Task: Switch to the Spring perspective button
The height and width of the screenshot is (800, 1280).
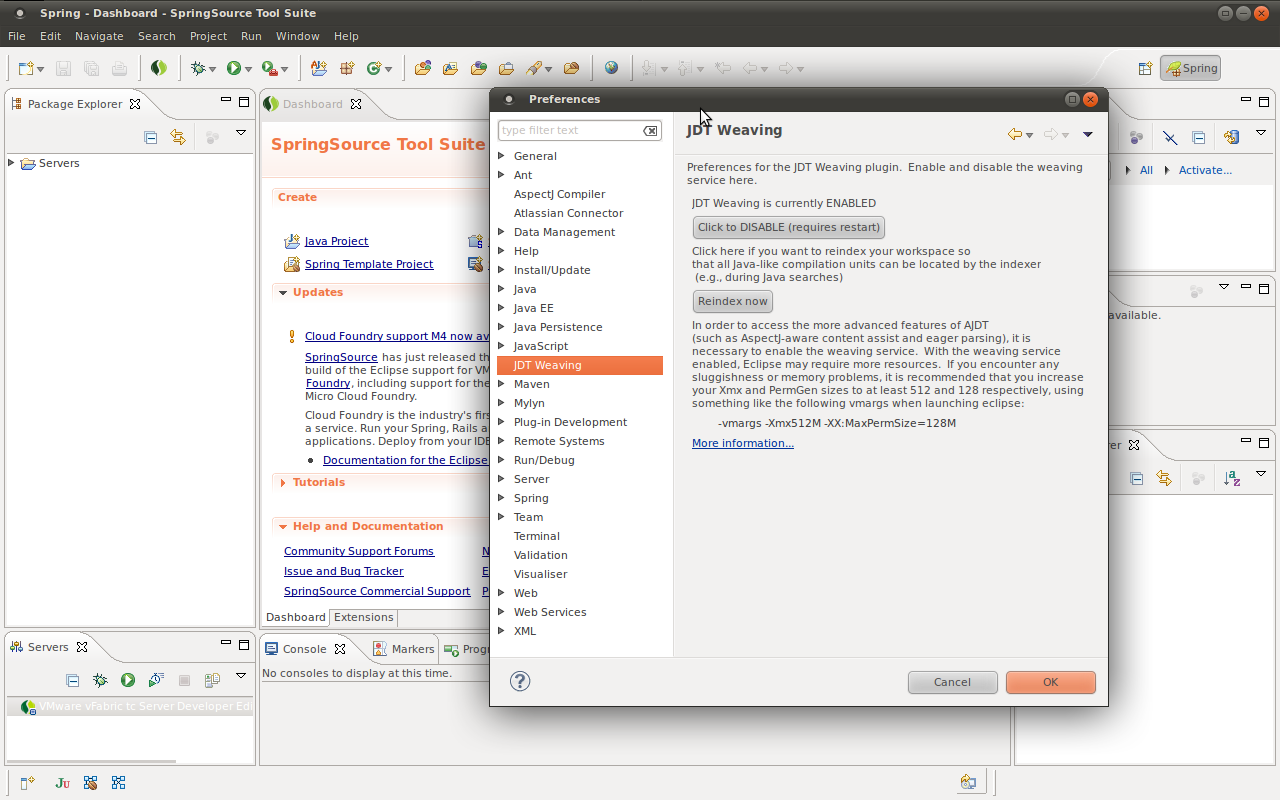Action: [x=1190, y=68]
